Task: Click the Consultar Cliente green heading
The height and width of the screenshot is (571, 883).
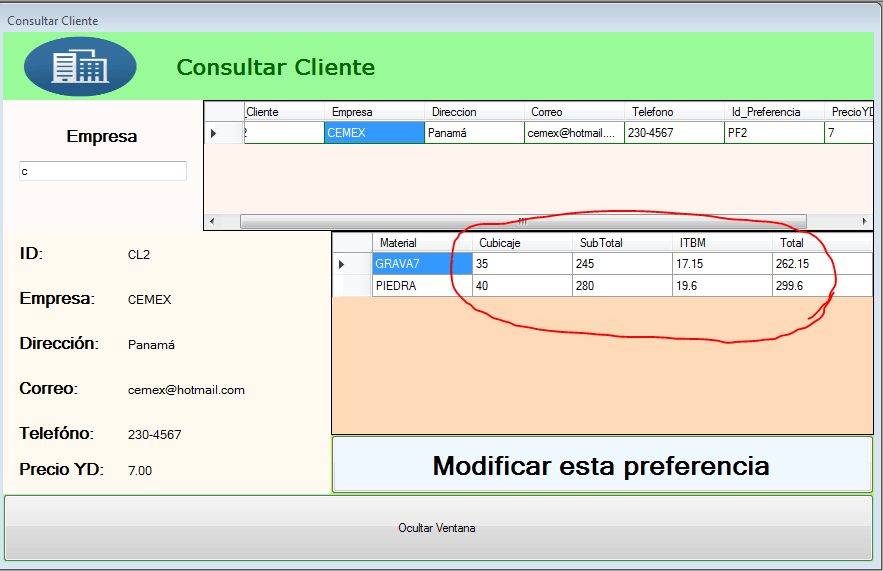Action: coord(276,68)
